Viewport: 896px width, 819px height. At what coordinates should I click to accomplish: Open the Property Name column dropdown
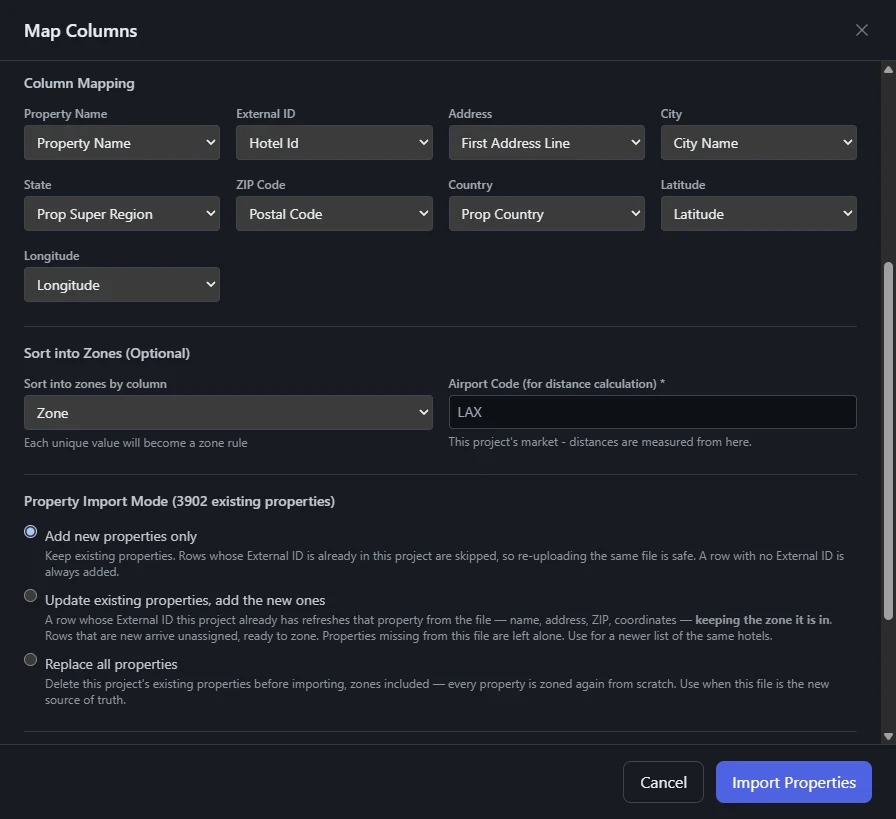[x=122, y=143]
